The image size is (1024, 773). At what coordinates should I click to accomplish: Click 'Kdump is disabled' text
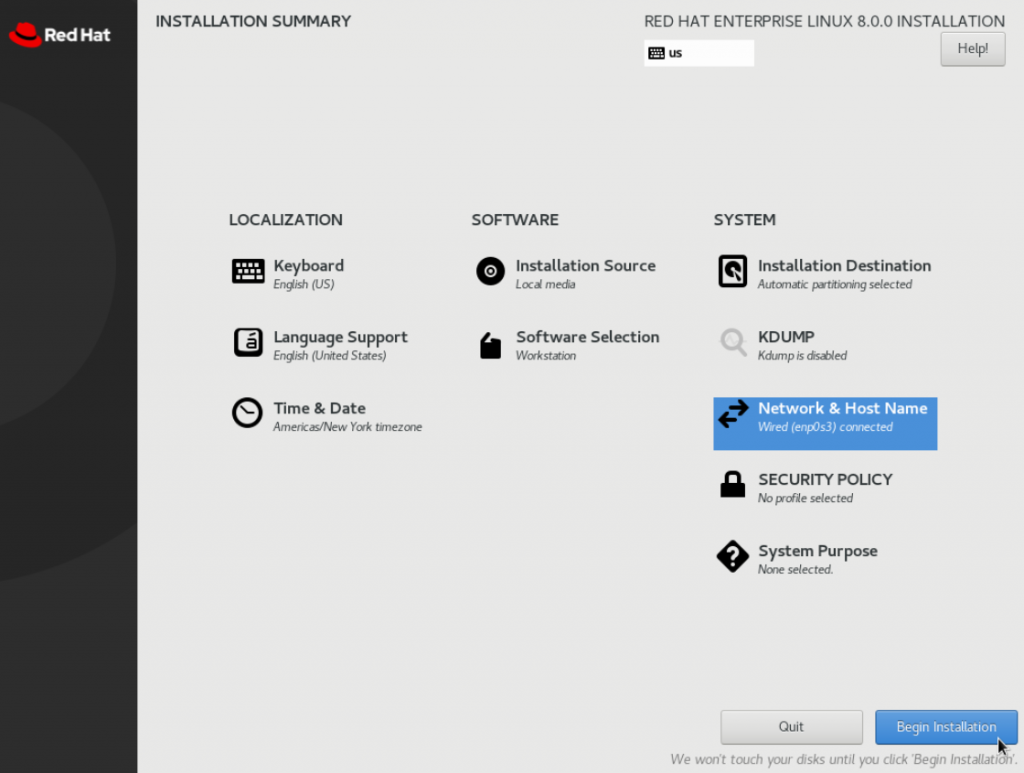click(802, 355)
